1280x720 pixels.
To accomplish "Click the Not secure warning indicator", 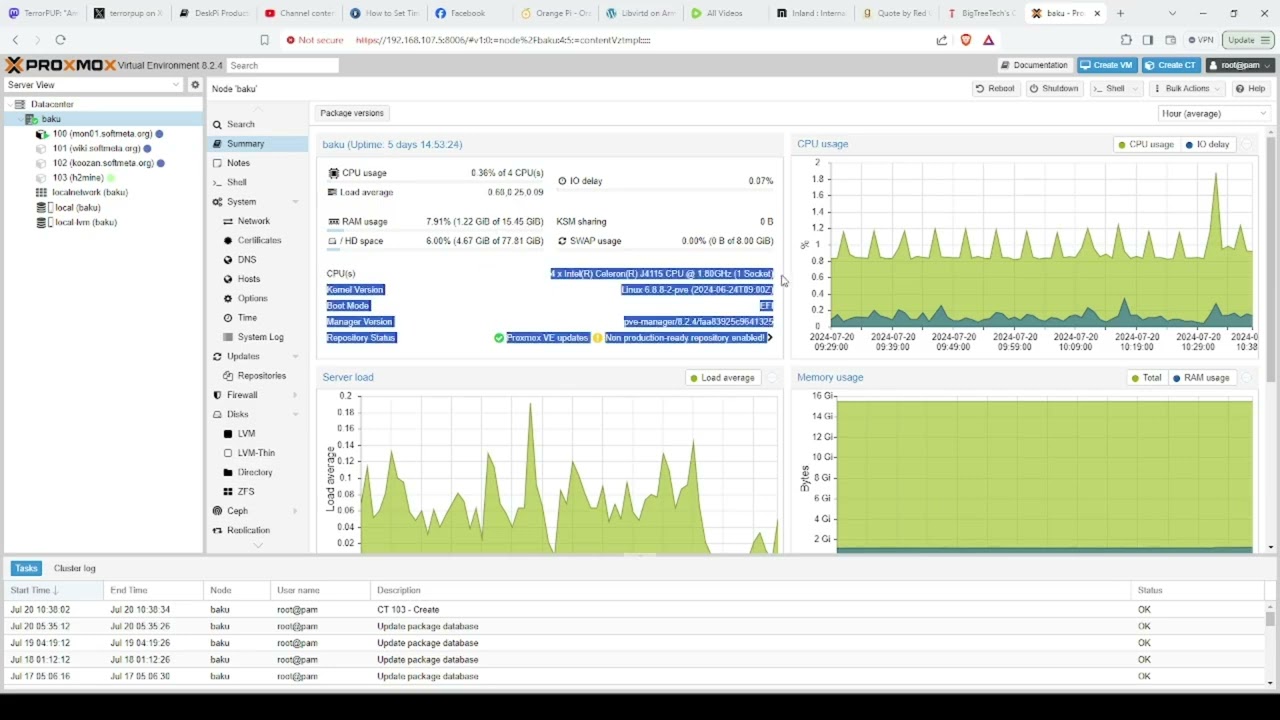I will point(315,40).
